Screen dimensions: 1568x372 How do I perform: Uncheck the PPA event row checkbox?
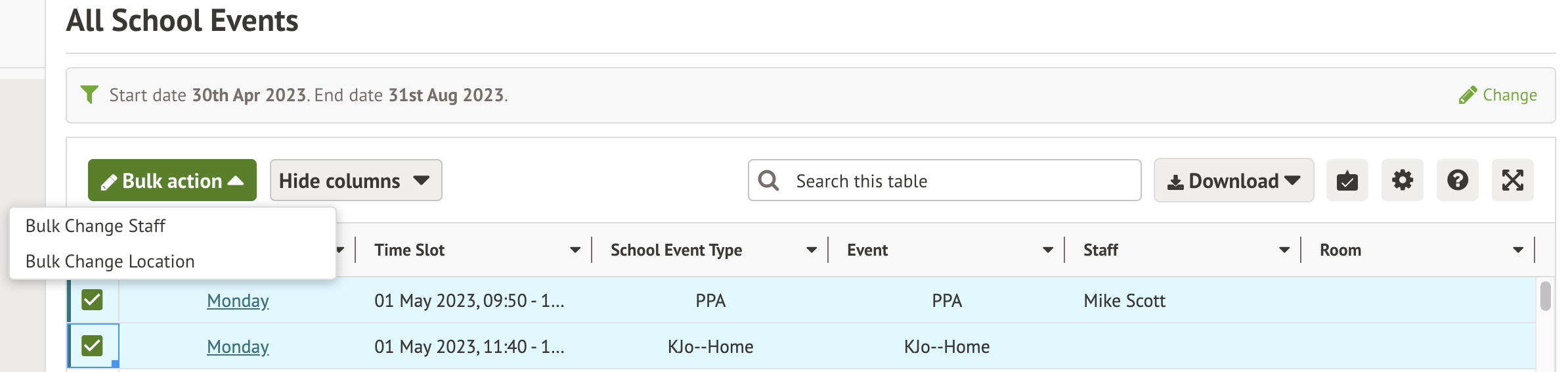92,300
